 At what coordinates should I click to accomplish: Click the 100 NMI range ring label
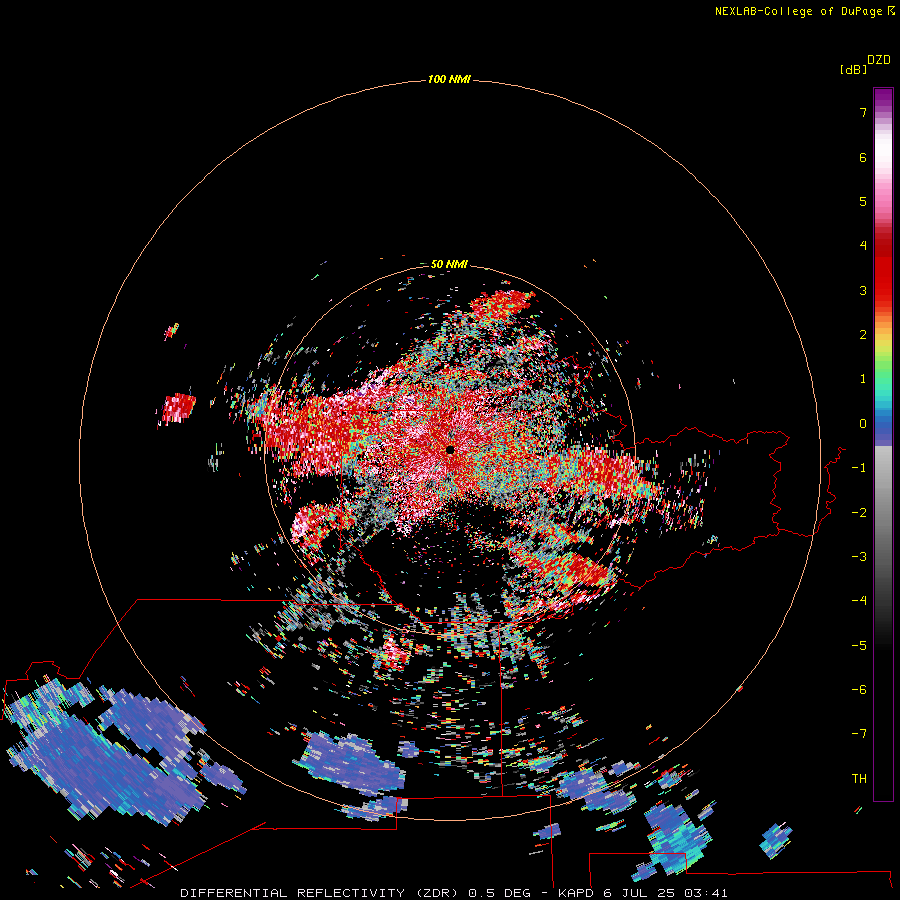[449, 79]
